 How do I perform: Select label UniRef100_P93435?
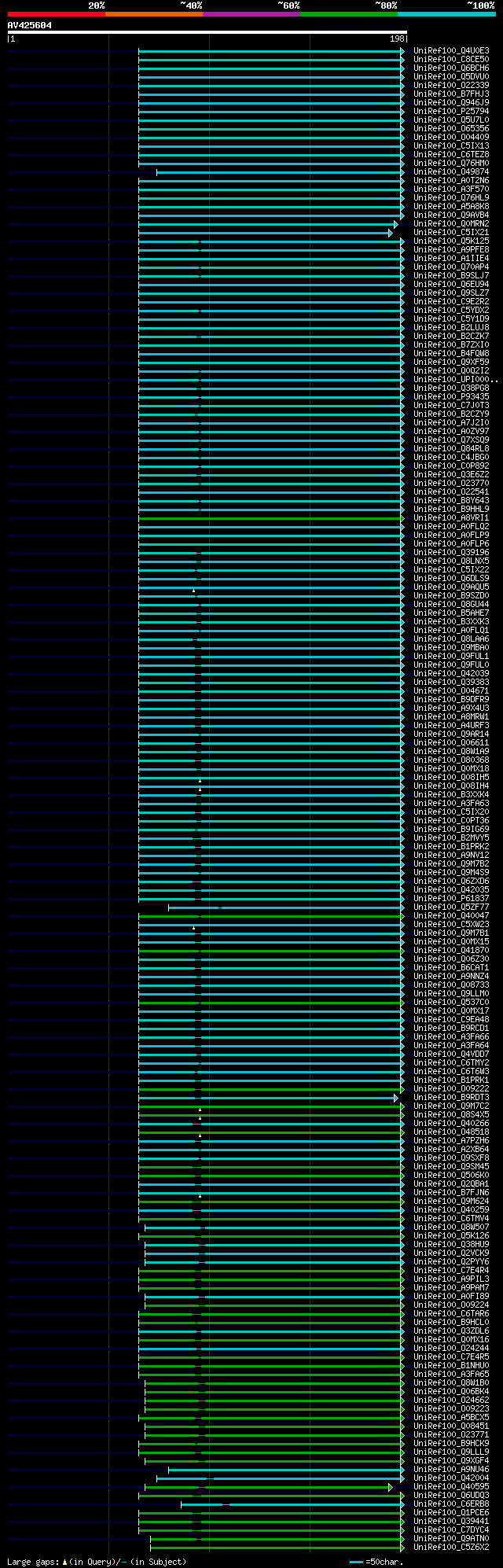click(451, 397)
